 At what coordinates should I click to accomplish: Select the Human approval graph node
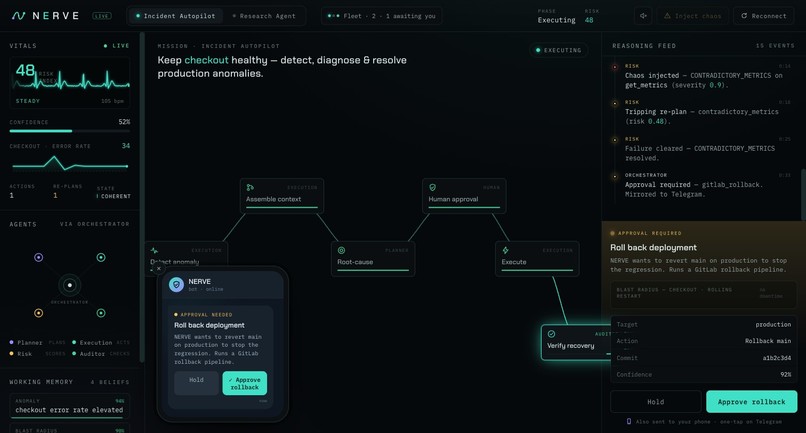point(464,195)
